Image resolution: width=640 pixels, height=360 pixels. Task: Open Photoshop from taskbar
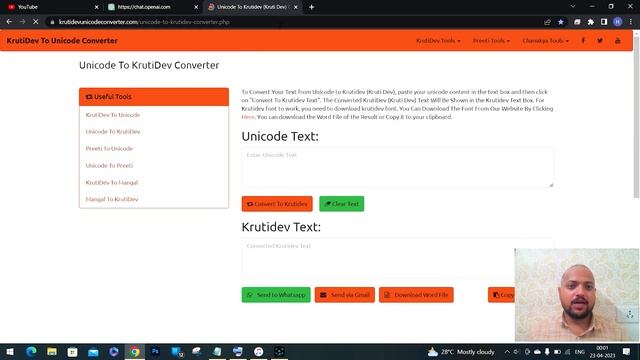(155, 351)
